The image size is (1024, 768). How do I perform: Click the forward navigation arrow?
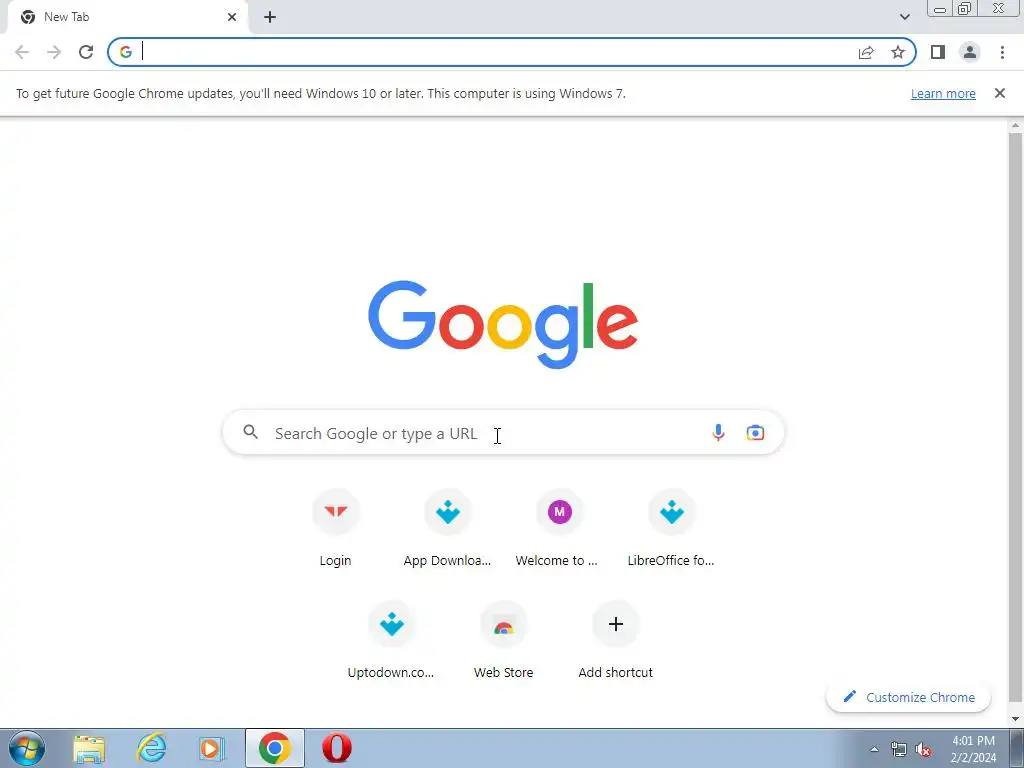(x=54, y=52)
